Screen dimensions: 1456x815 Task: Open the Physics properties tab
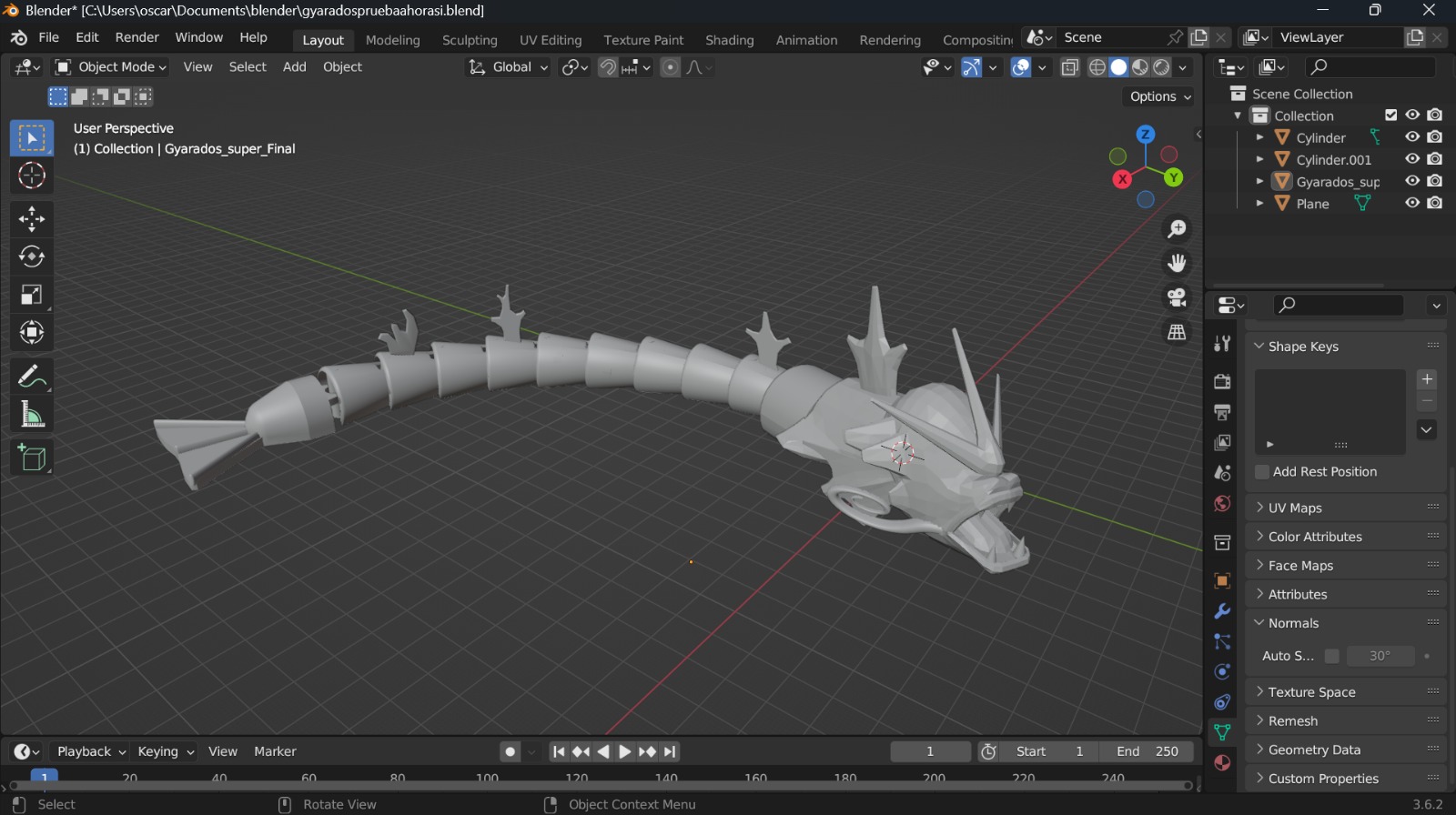(x=1222, y=672)
